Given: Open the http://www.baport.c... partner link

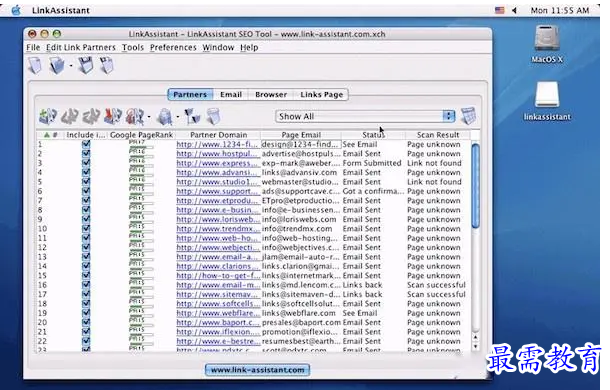Looking at the screenshot, I should click(217, 322).
